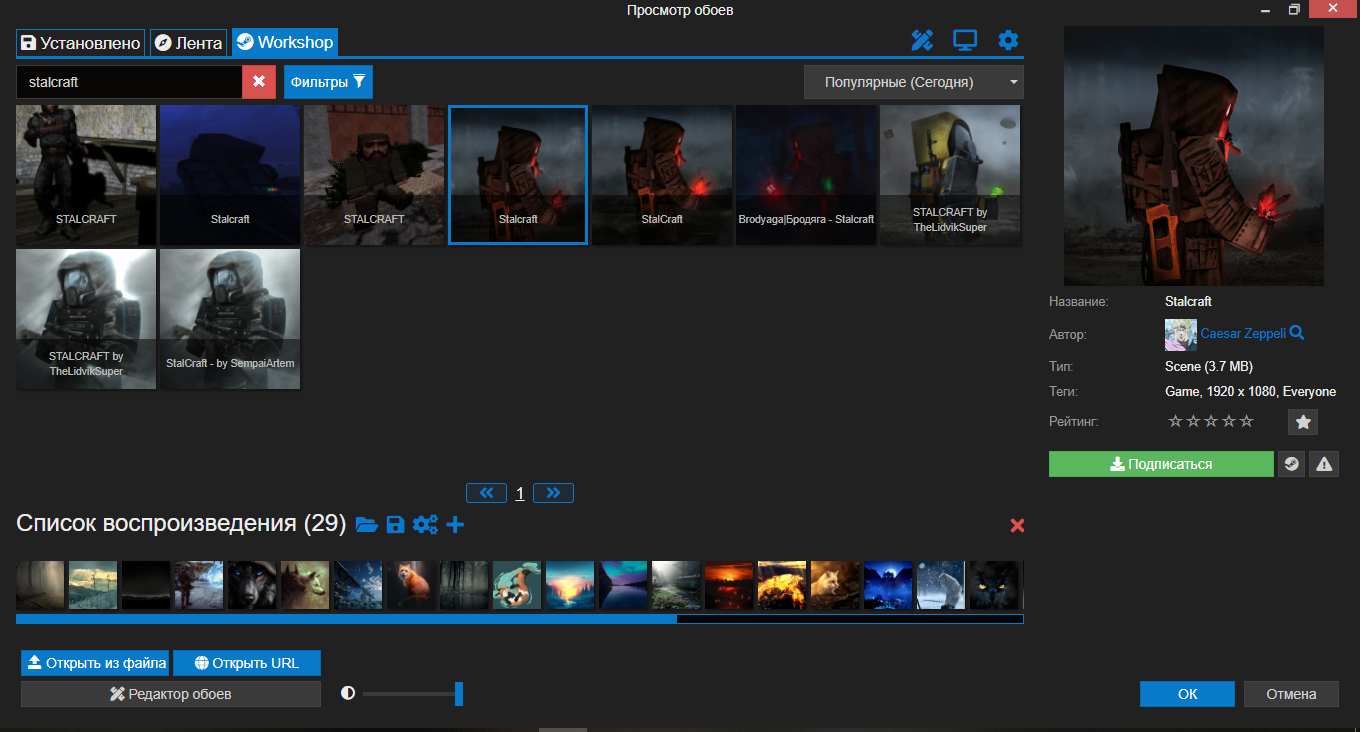Click the Открыть URL button
Viewport: 1372px width, 732px height.
click(247, 663)
